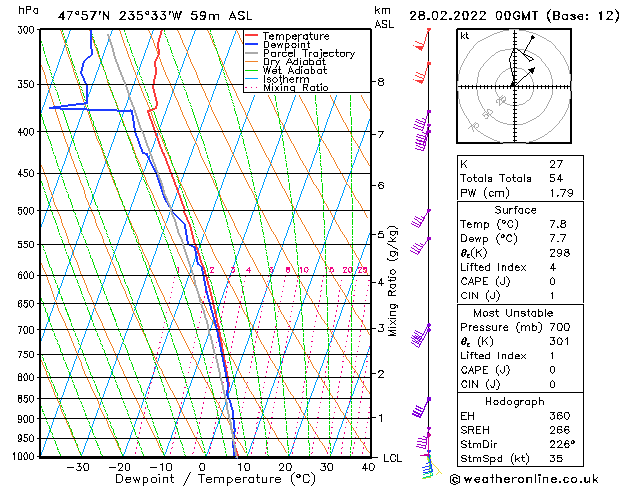Select the K index value 27
The height and width of the screenshot is (486, 629).
point(556,164)
